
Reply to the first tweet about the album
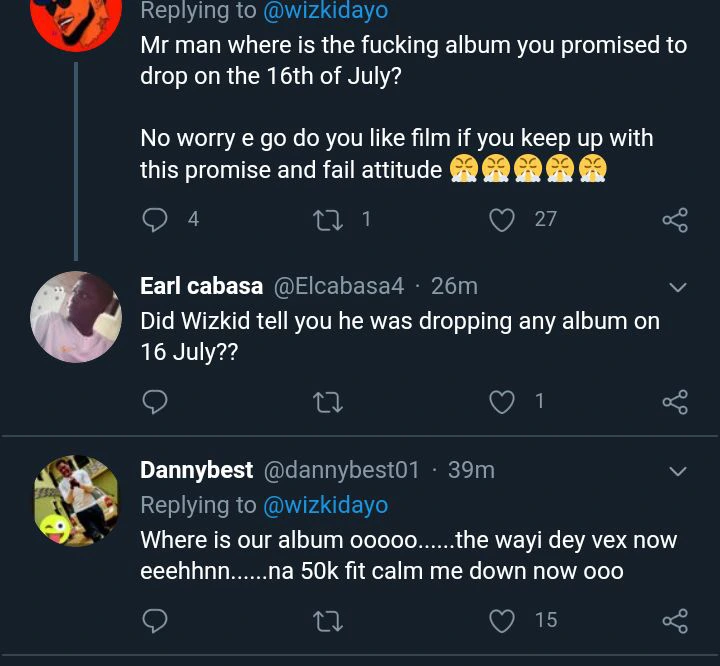coord(155,219)
